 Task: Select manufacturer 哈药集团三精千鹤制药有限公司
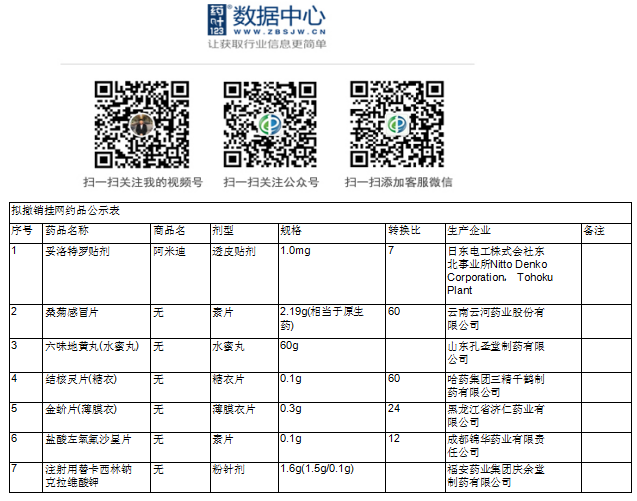496,386
